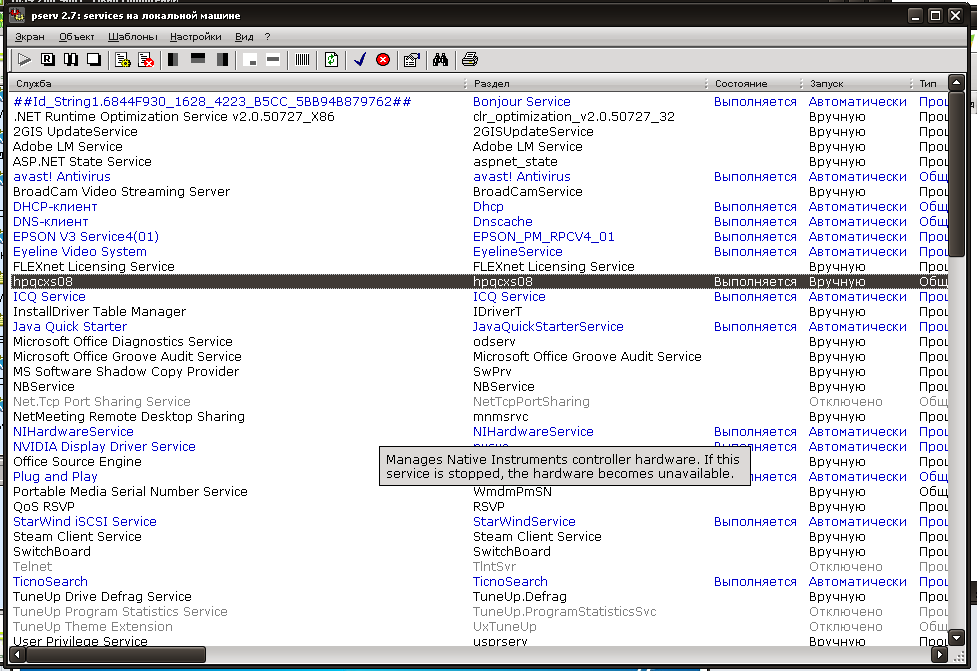
Task: Open the Объект menu
Action: click(77, 37)
